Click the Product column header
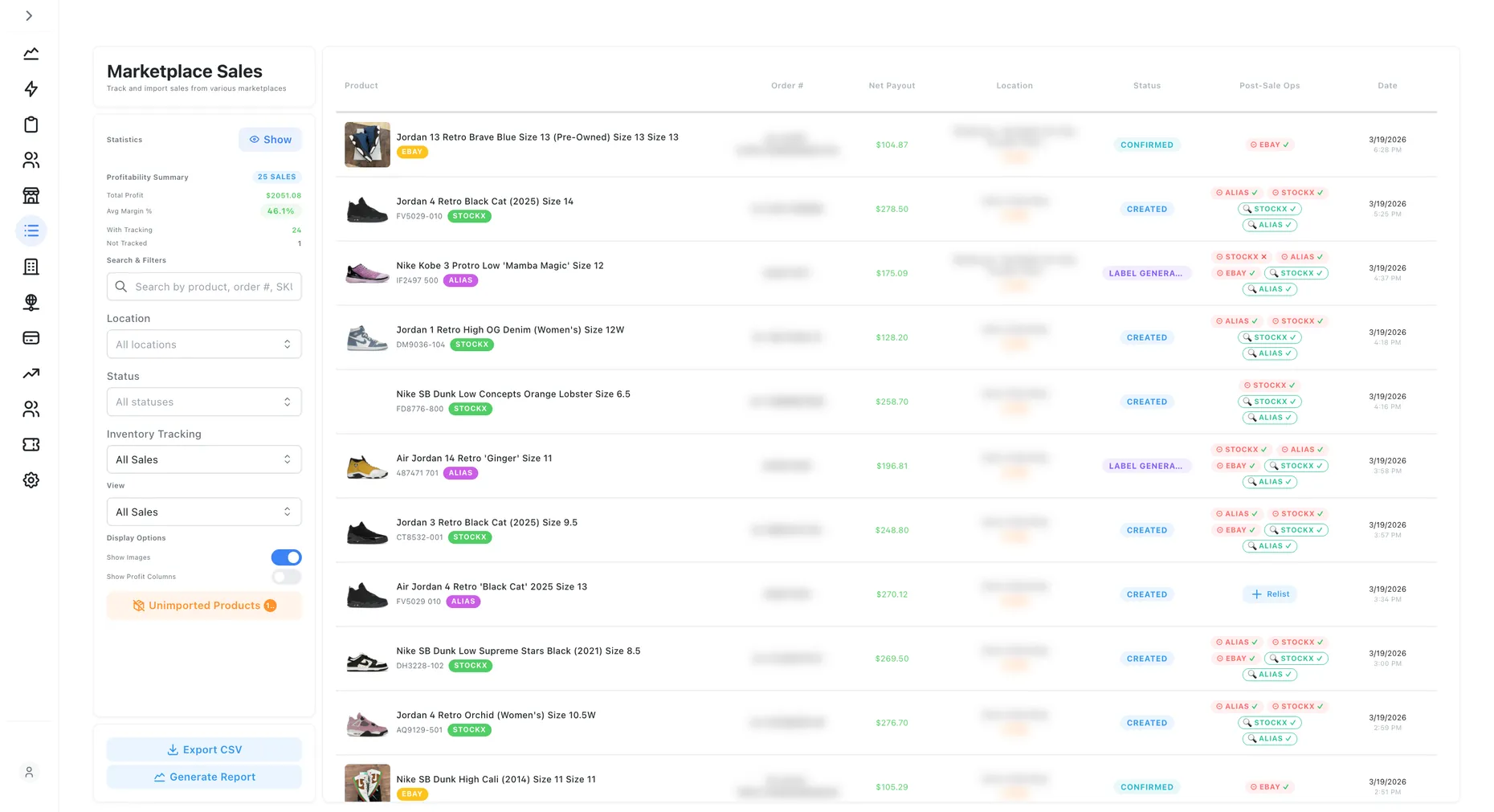 [361, 86]
